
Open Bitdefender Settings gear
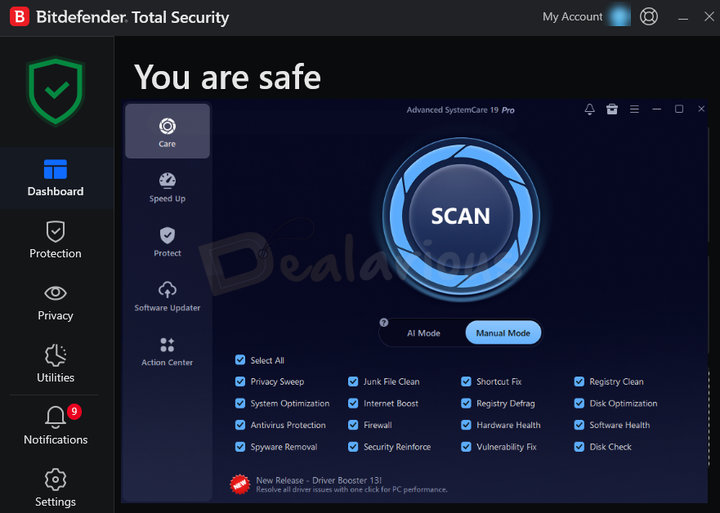click(x=55, y=488)
